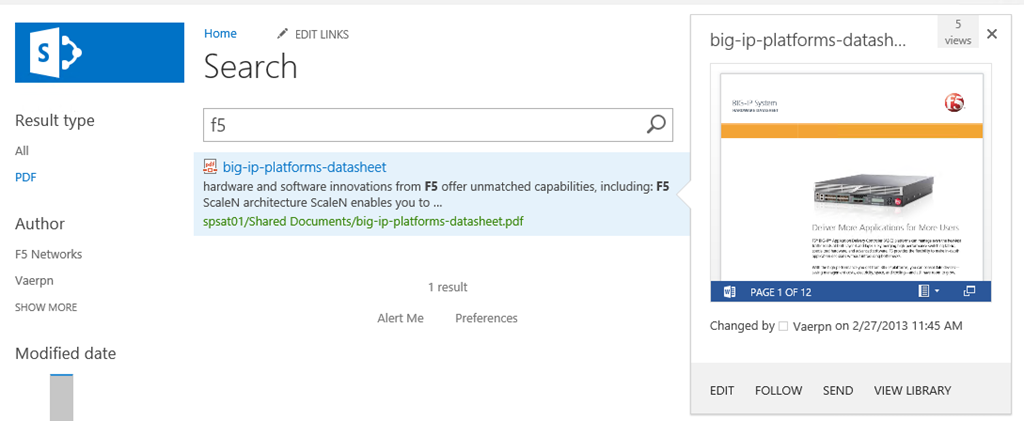Image resolution: width=1024 pixels, height=421 pixels.
Task: Click VIEW LIBRARY in the preview callout
Action: tap(912, 390)
